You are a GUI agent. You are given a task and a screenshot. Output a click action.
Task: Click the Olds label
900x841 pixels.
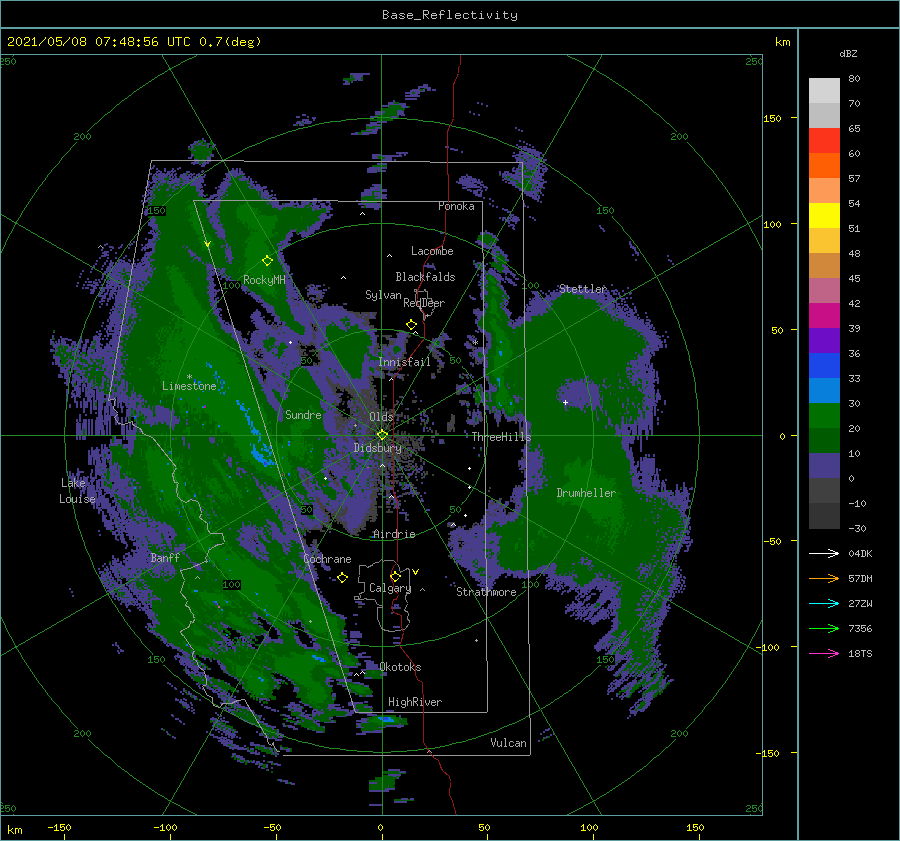click(381, 417)
